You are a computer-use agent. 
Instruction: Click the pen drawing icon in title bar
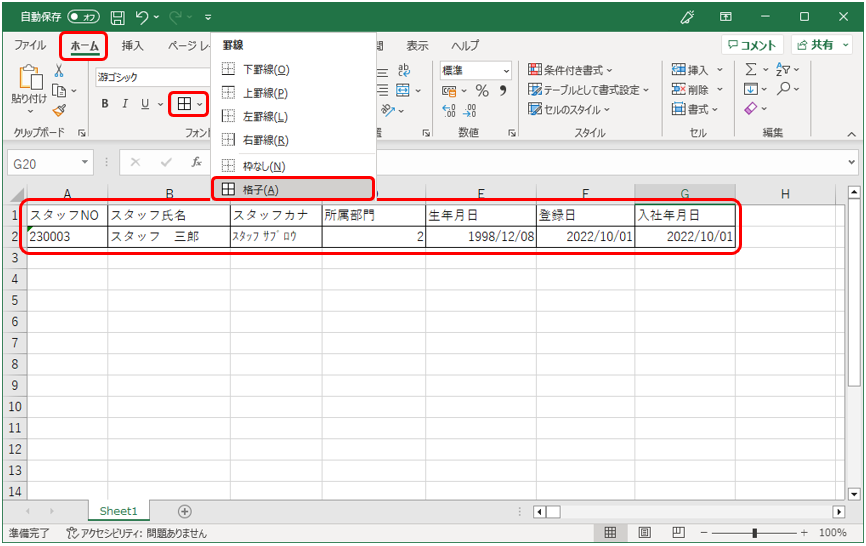tap(688, 17)
